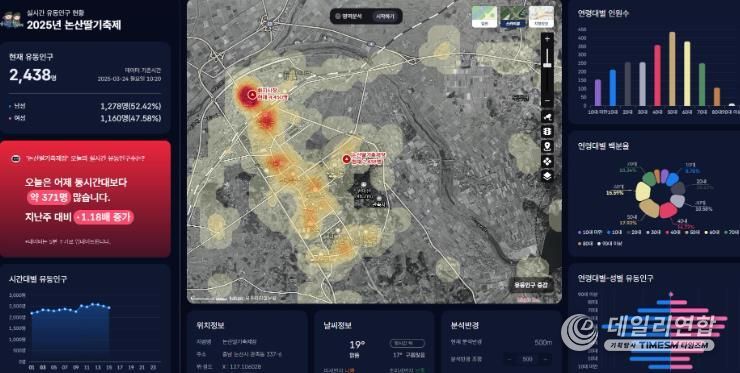The height and width of the screenshot is (373, 740).
Task: Show traffic light layer on map
Action: [x=547, y=131]
